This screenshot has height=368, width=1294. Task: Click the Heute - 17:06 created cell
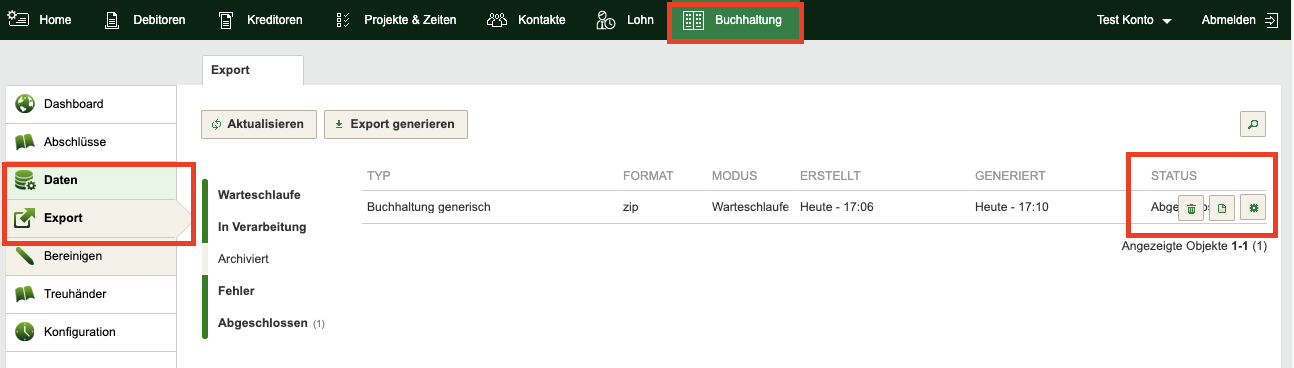pyautogui.click(x=837, y=208)
